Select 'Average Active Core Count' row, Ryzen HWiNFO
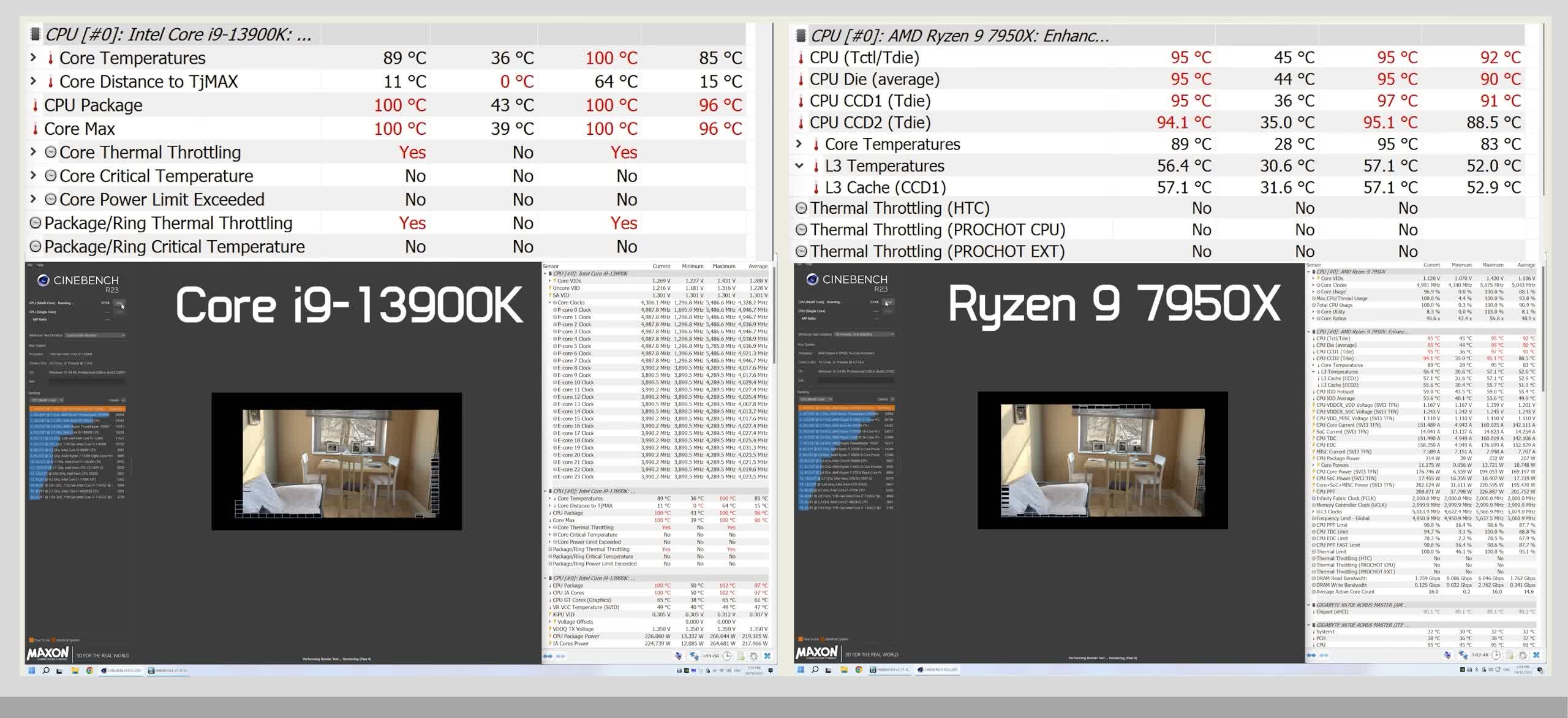This screenshot has height=718, width=1568. 1423,592
